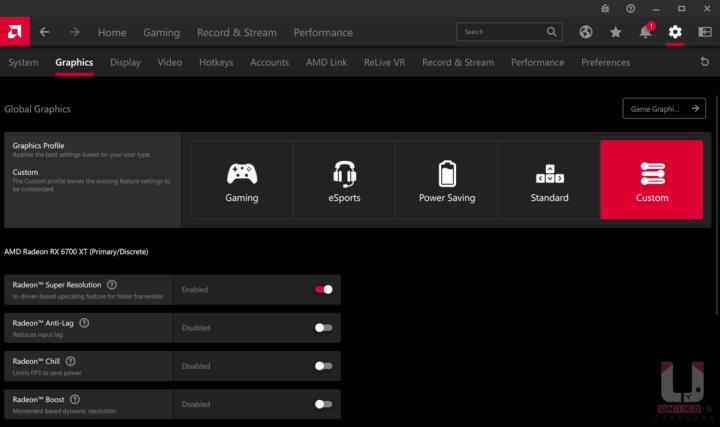This screenshot has height=427, width=720.
Task: Show help for Radeon Chill
Action: (70, 361)
